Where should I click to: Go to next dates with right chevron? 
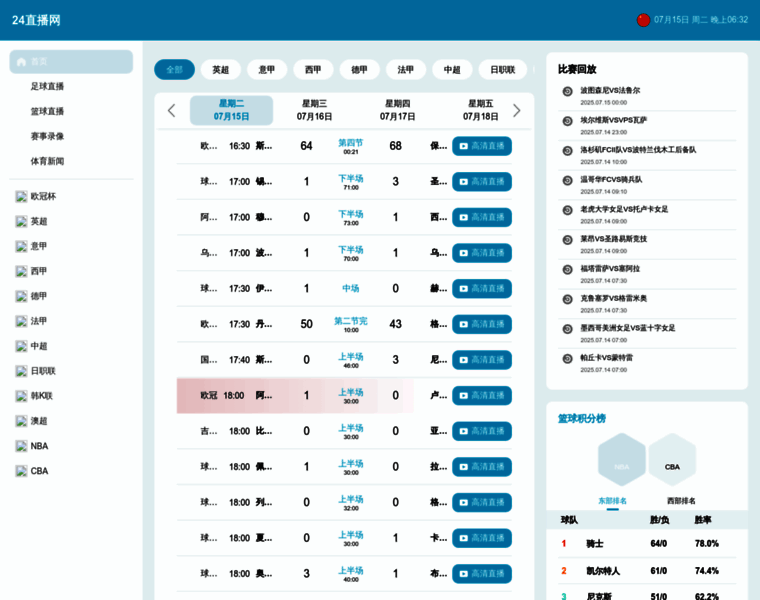(x=516, y=110)
